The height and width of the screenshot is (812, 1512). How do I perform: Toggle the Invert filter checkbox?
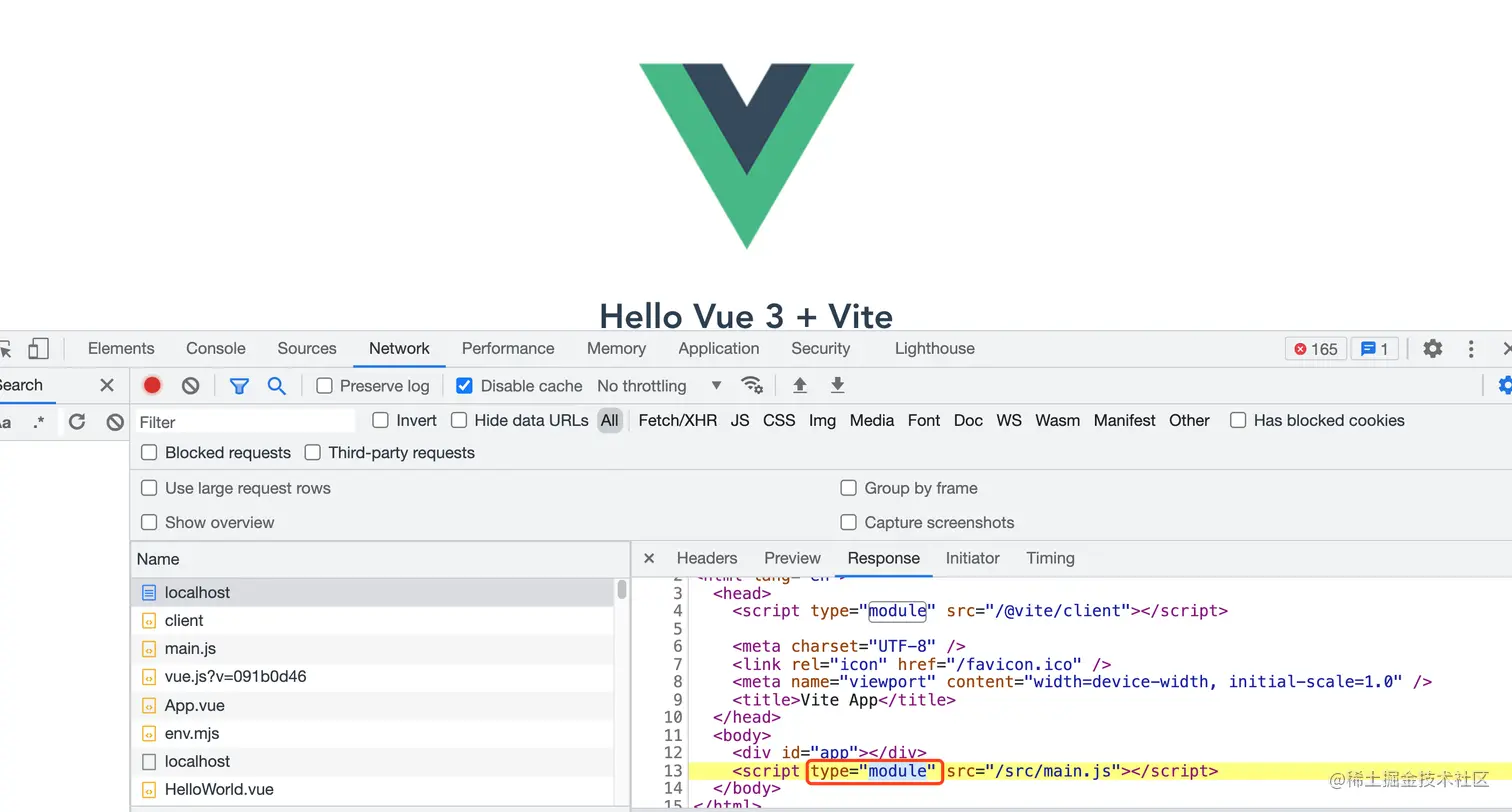pos(380,420)
